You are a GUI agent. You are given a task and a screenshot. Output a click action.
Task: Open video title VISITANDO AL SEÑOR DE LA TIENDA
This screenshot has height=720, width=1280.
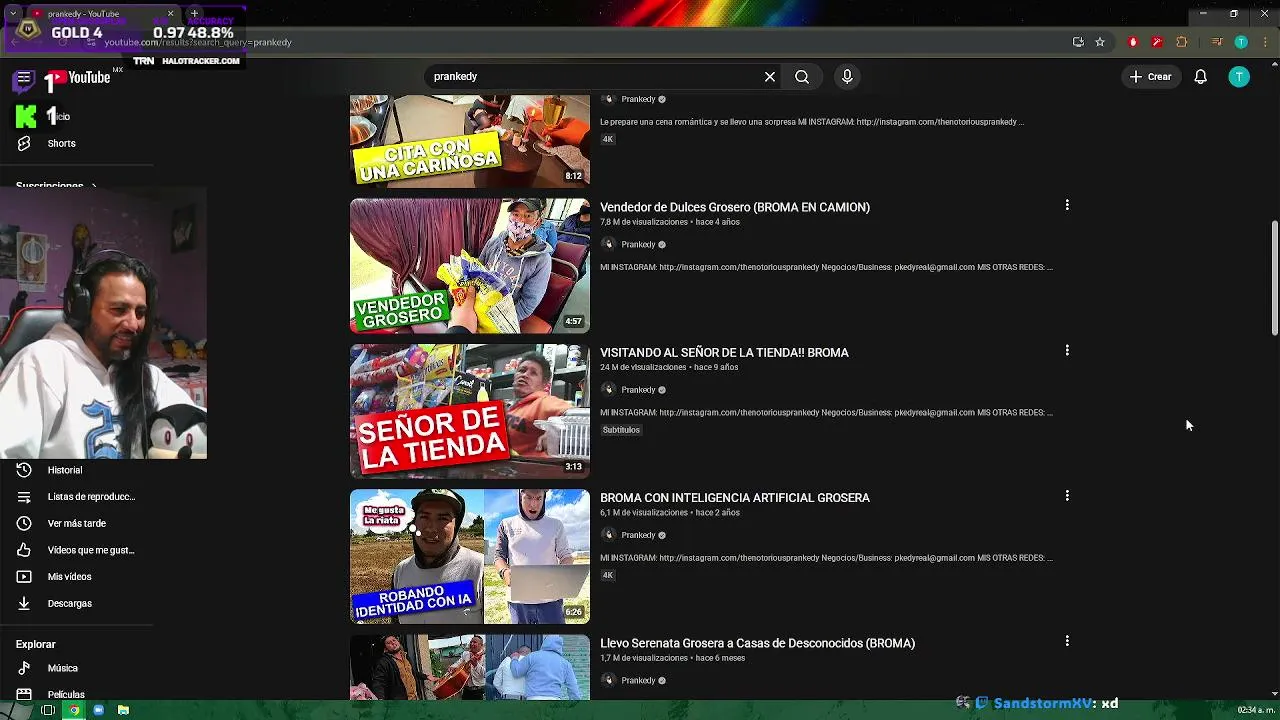click(724, 353)
